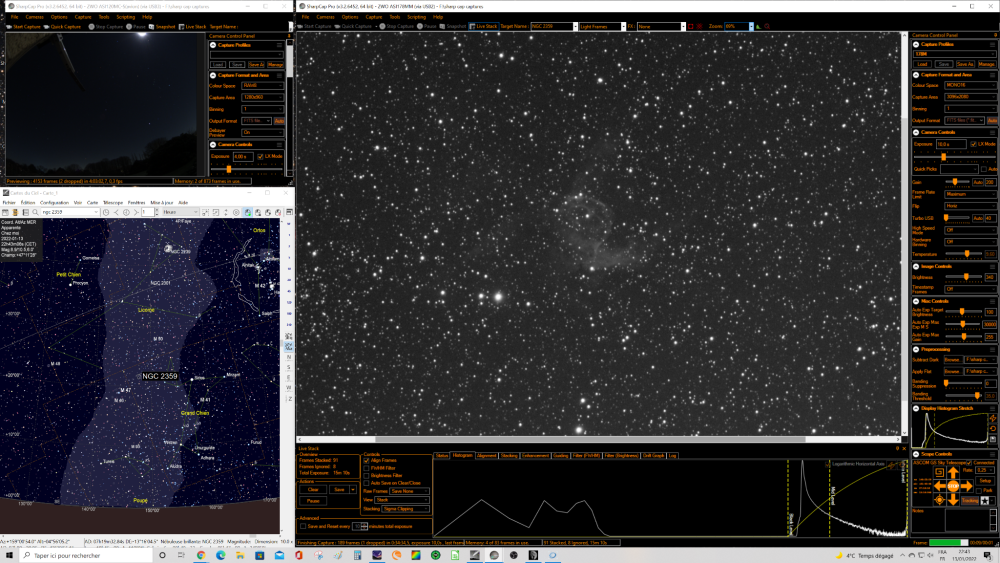Click the calendar icon in Cartes du Ciel toolbar
Image resolution: width=1000 pixels, height=563 pixels.
5,212
